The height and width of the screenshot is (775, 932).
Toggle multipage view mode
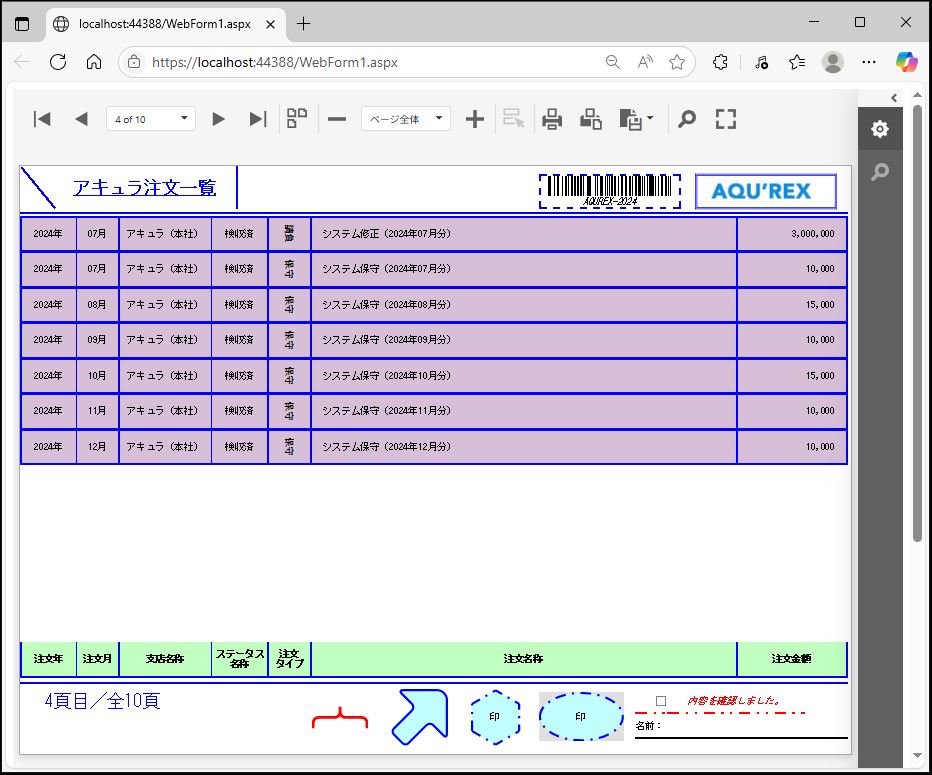pos(297,119)
